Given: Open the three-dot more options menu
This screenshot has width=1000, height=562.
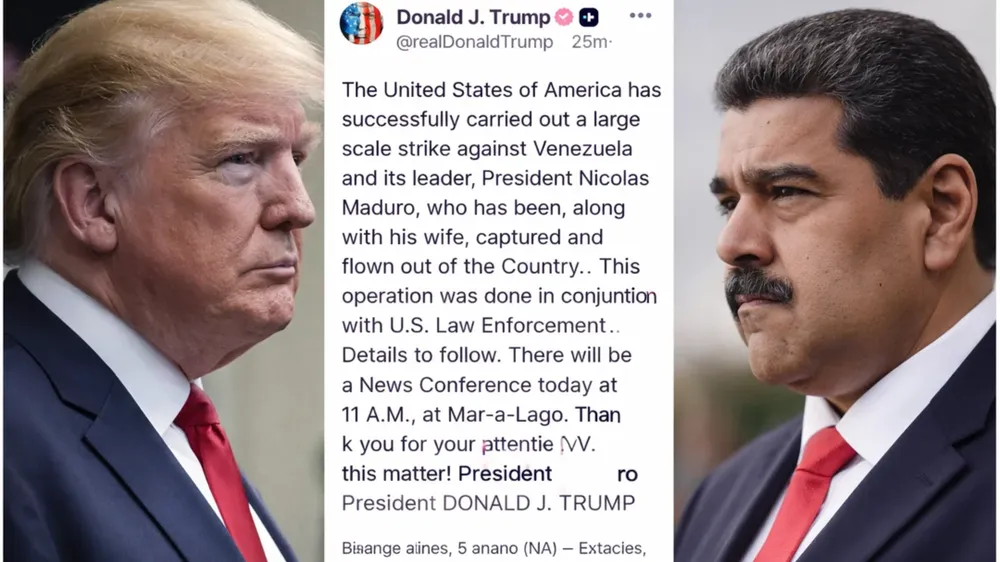Looking at the screenshot, I should [x=640, y=16].
